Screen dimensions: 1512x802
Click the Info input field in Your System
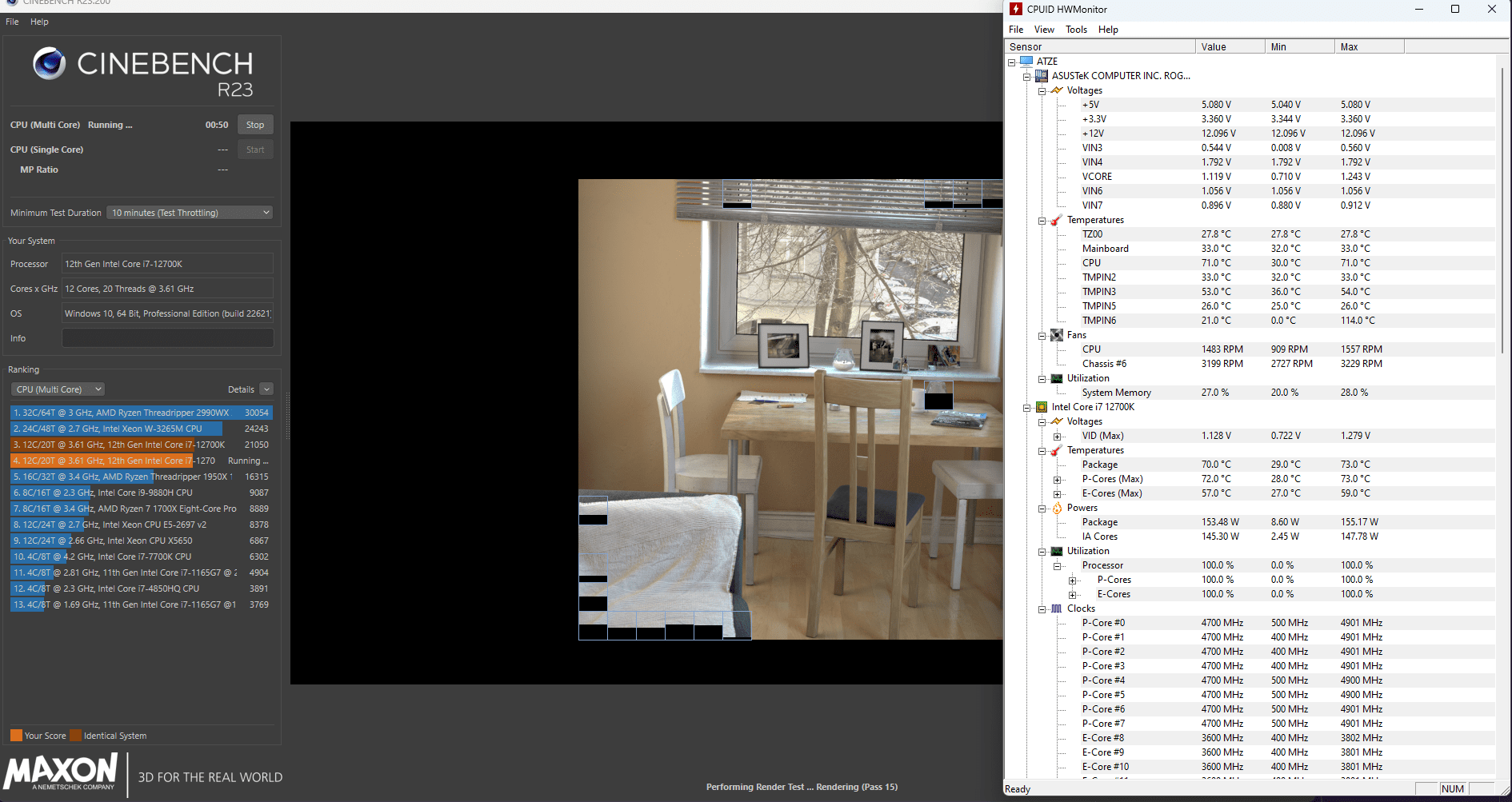pyautogui.click(x=168, y=338)
